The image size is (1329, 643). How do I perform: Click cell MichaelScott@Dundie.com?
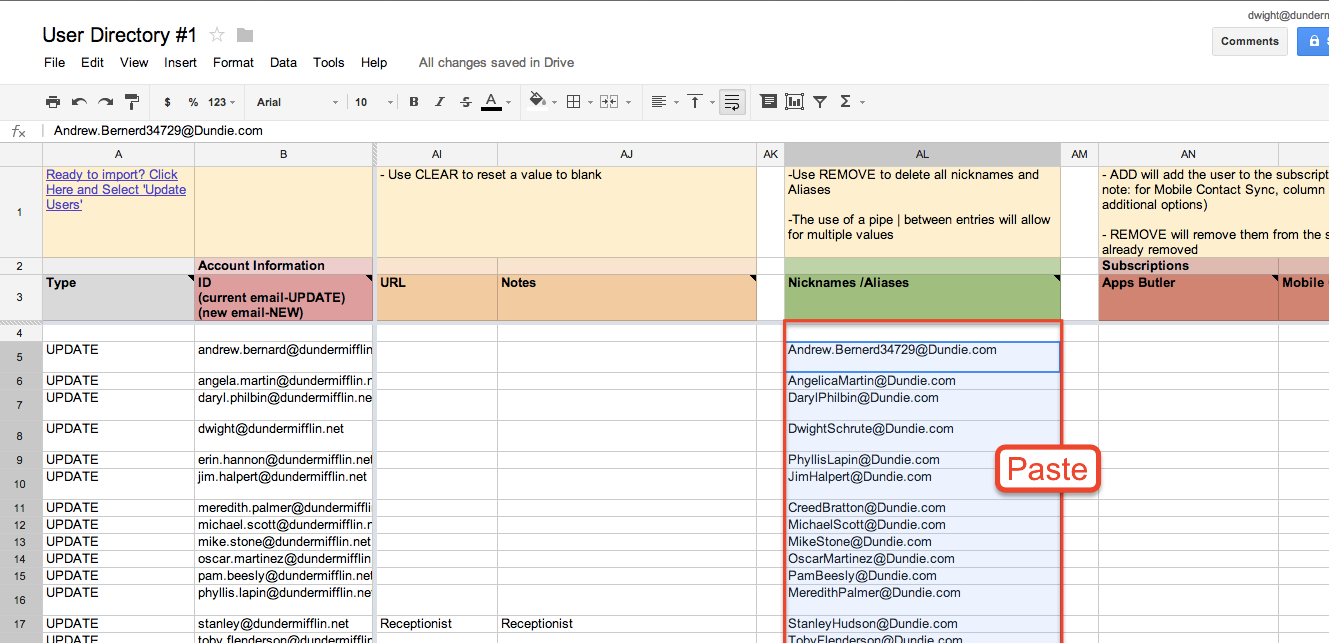coord(922,525)
